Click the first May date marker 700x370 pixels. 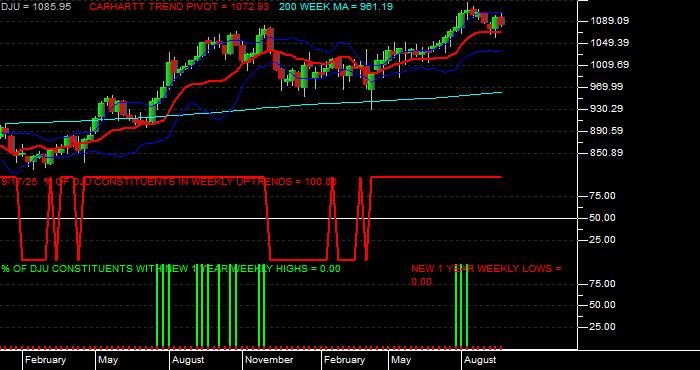[x=108, y=360]
